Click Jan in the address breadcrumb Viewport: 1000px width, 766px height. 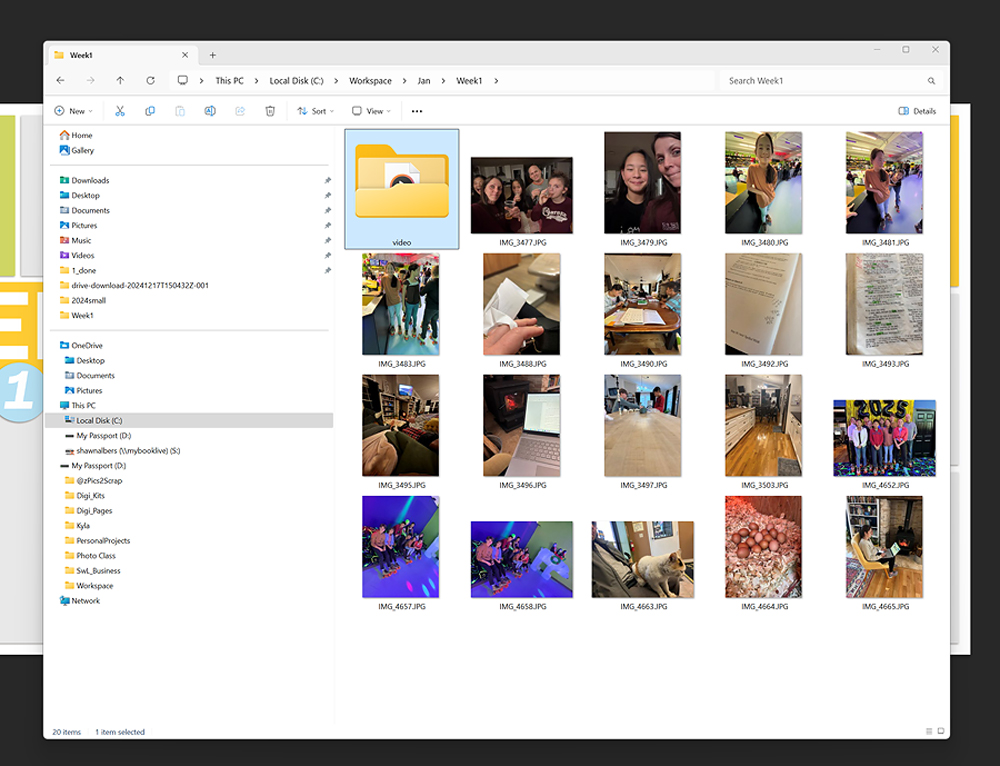[x=423, y=81]
